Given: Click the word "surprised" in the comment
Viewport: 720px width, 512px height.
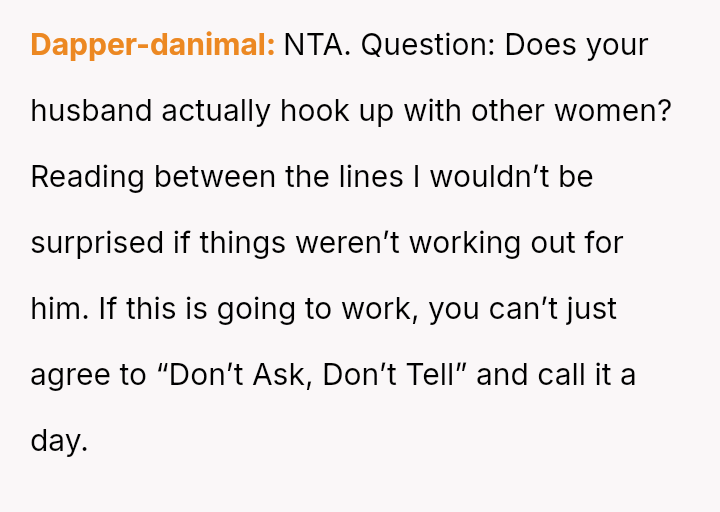Looking at the screenshot, I should click(97, 243).
